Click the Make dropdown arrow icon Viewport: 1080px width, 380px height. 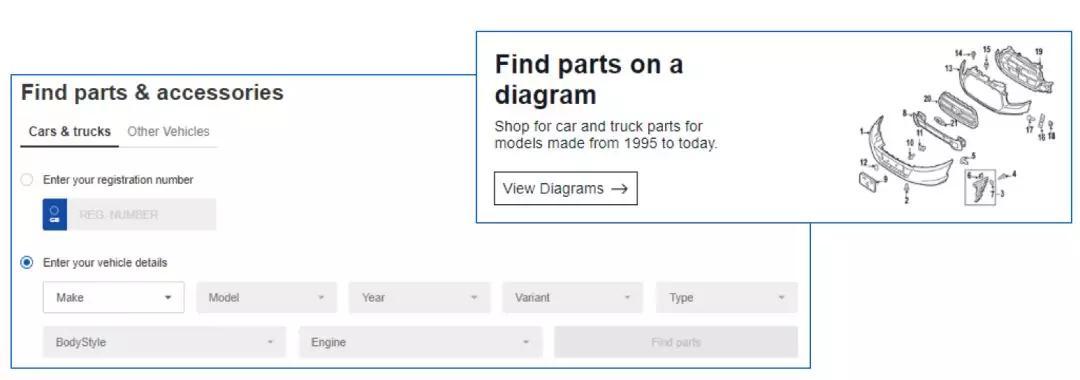(168, 297)
